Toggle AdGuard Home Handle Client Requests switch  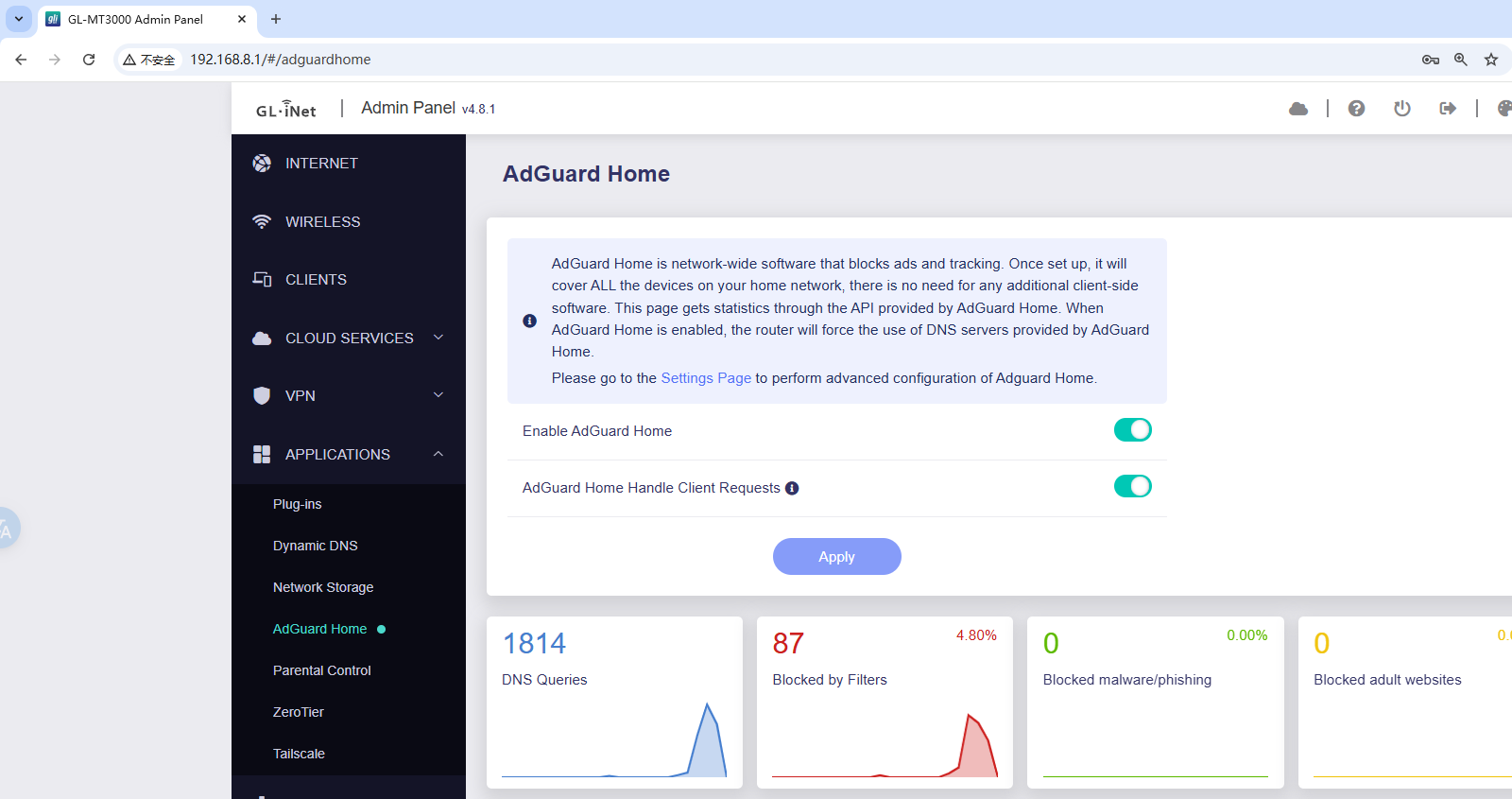coord(1132,487)
